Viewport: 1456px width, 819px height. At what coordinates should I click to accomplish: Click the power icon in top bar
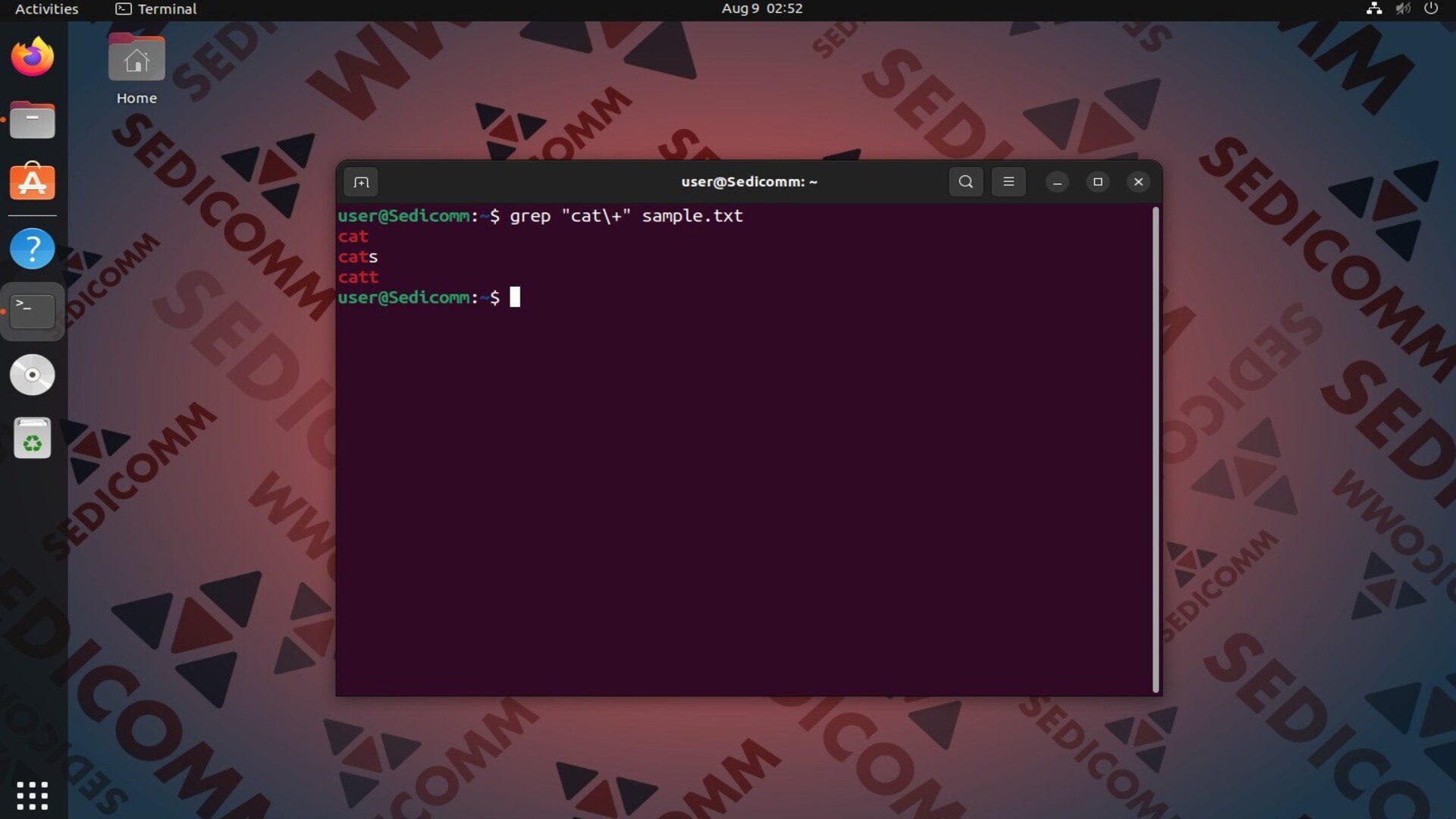(x=1431, y=9)
